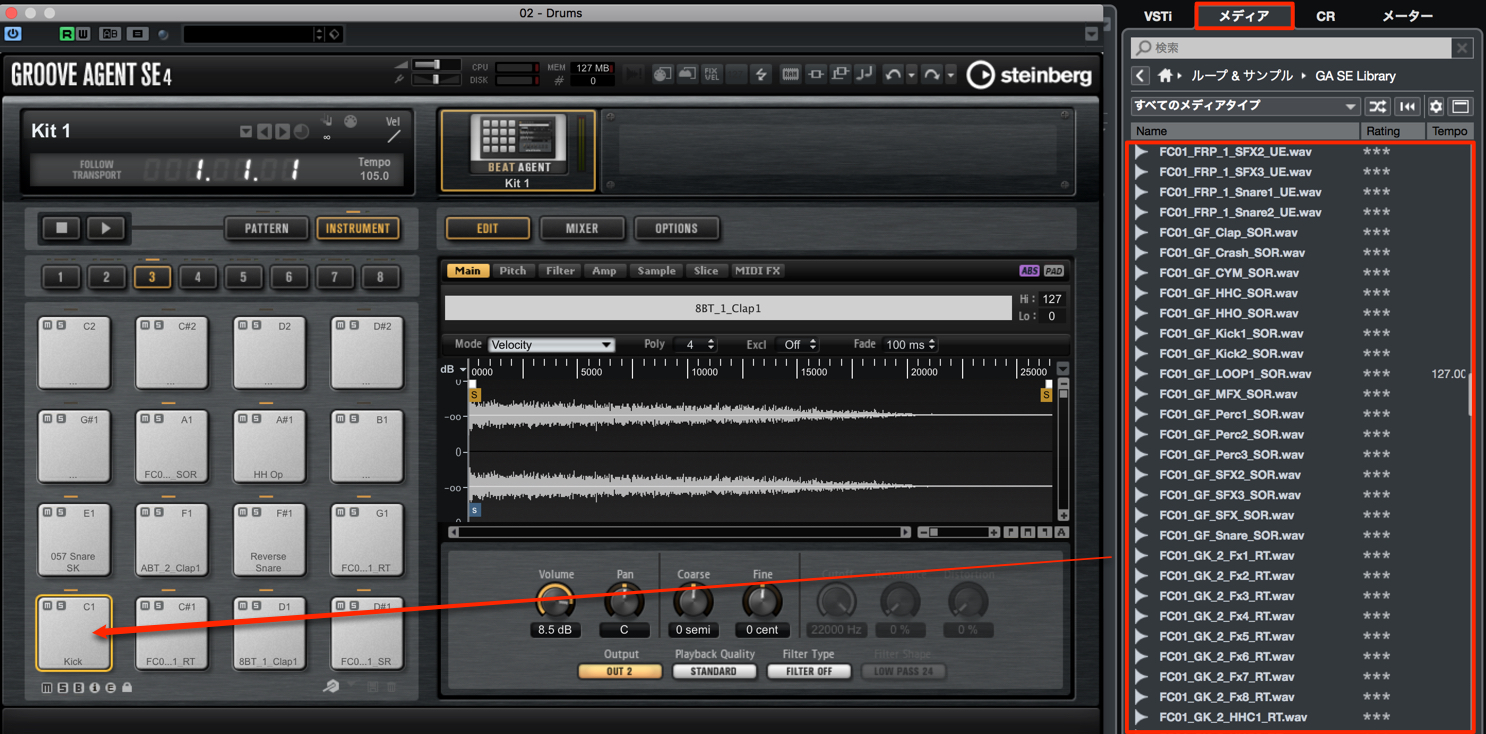
Task: Switch to the MIDI FX tab
Action: [x=757, y=271]
